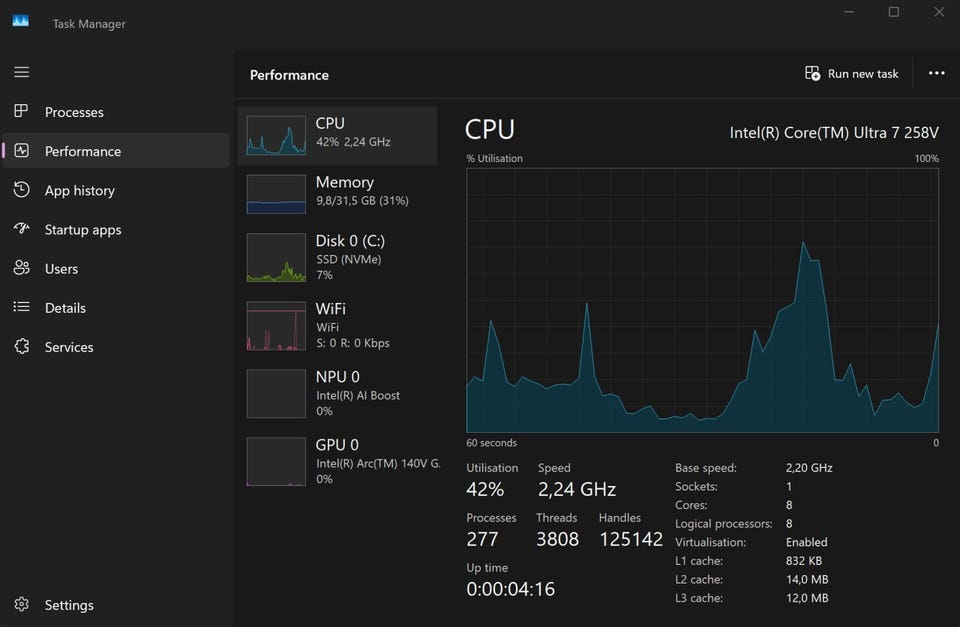Close the Task Manager window
This screenshot has width=960, height=627.
coord(939,12)
